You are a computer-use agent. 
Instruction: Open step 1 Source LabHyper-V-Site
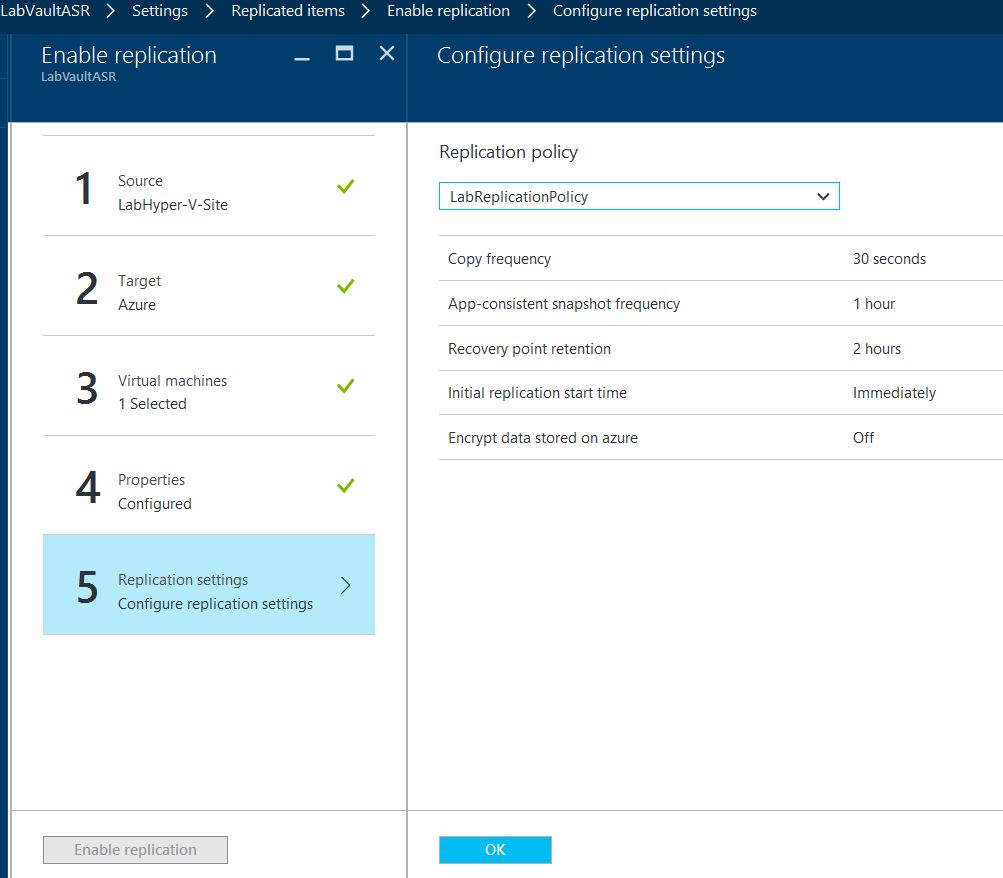tap(208, 187)
